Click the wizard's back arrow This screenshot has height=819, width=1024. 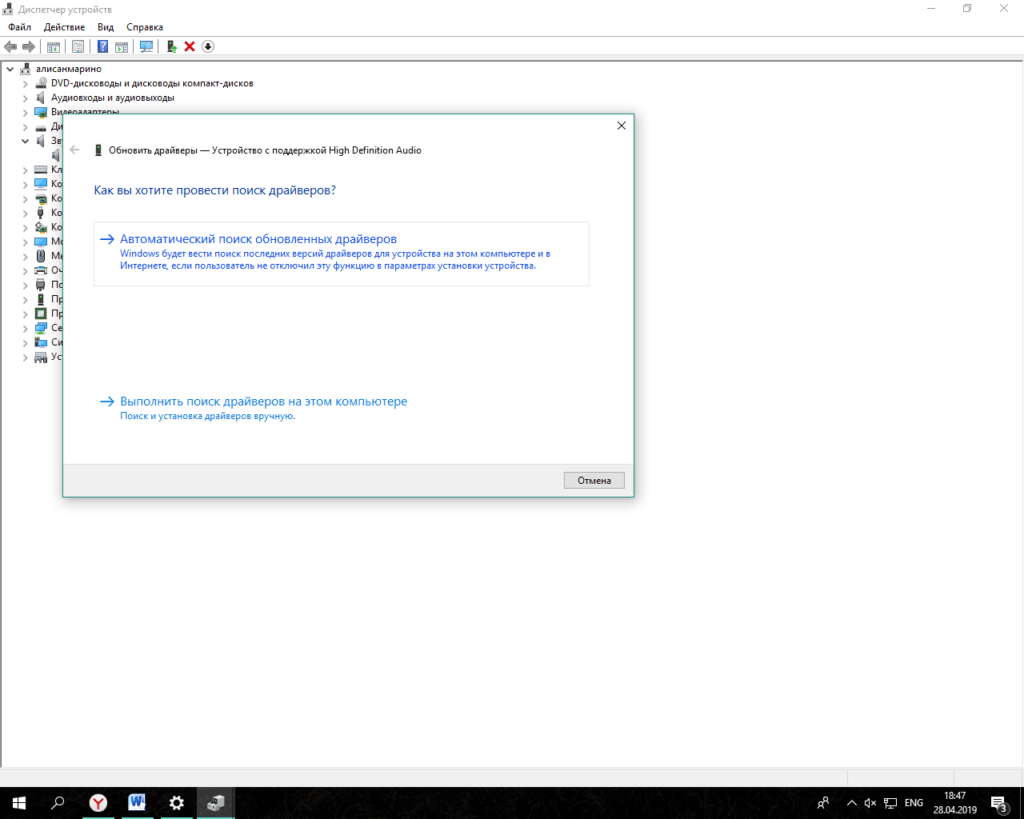(x=73, y=149)
